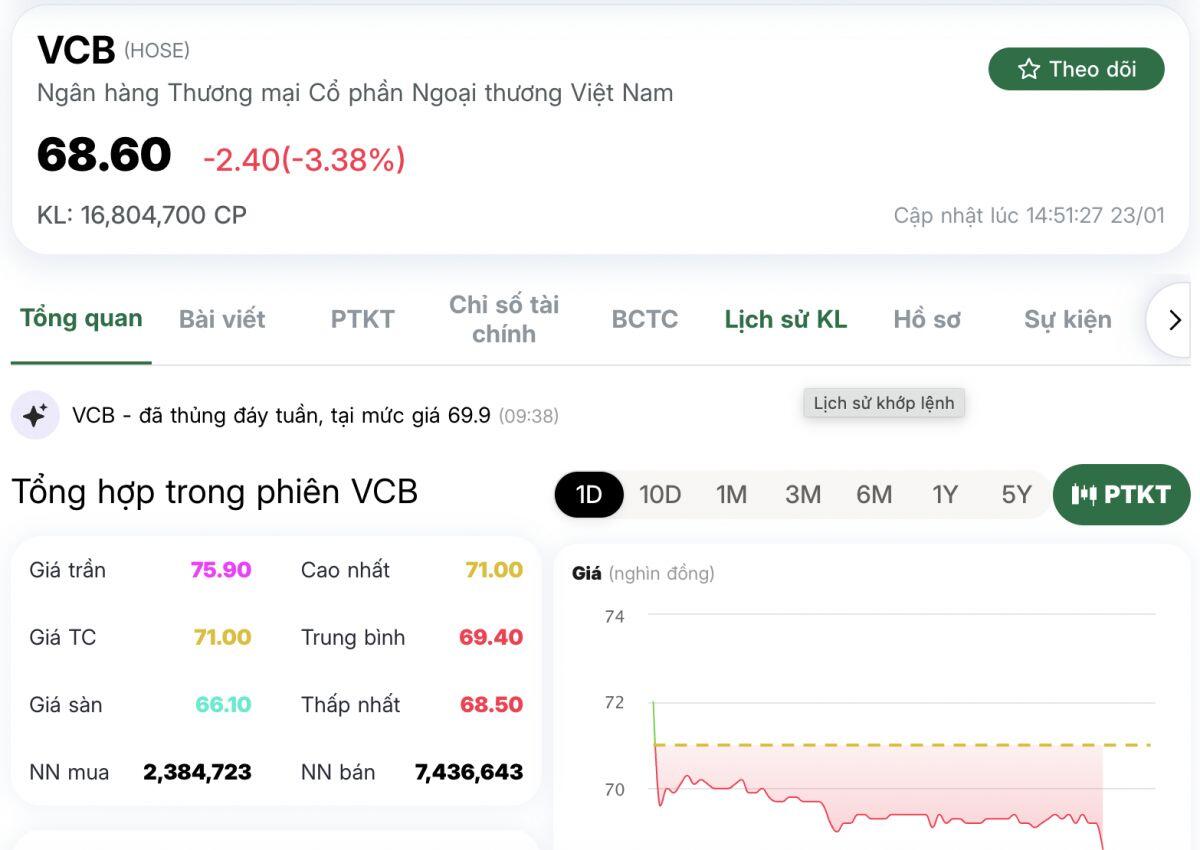
Task: Open the Bài viết section link
Action: click(x=222, y=319)
